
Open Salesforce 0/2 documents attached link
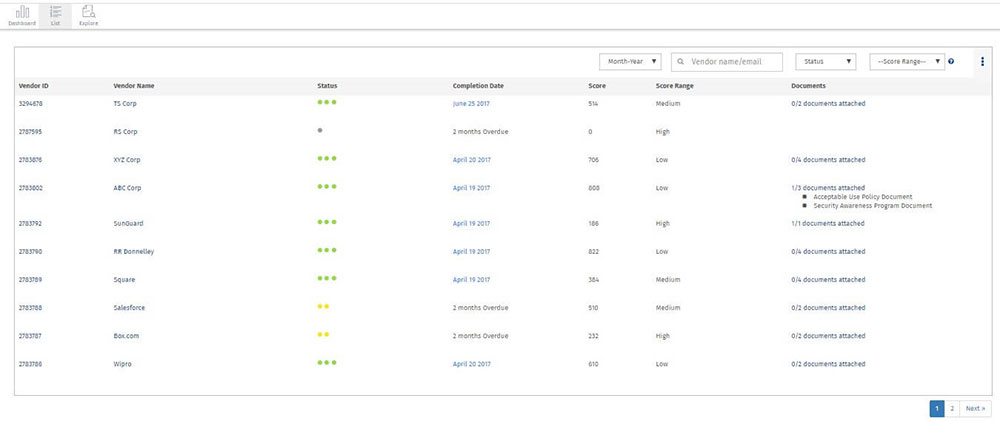point(828,308)
